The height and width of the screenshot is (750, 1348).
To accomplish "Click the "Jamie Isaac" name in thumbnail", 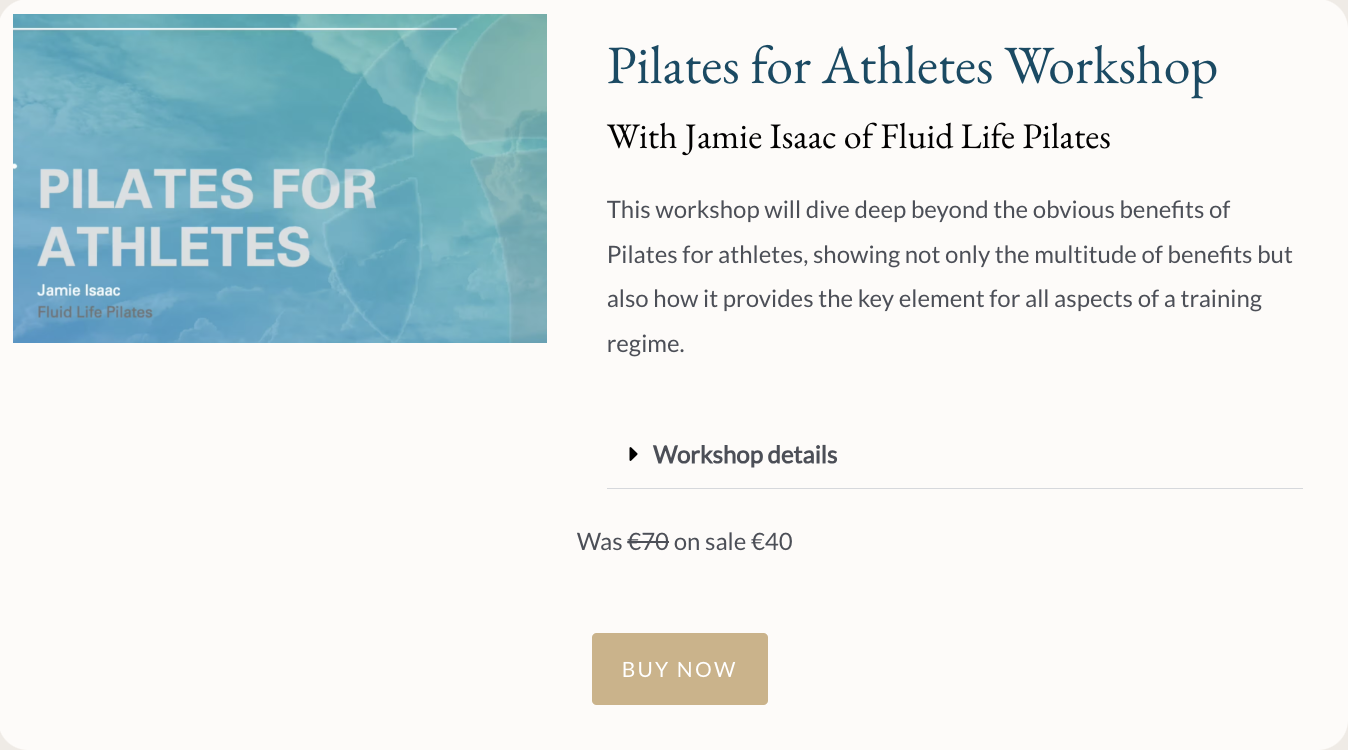I will [79, 290].
